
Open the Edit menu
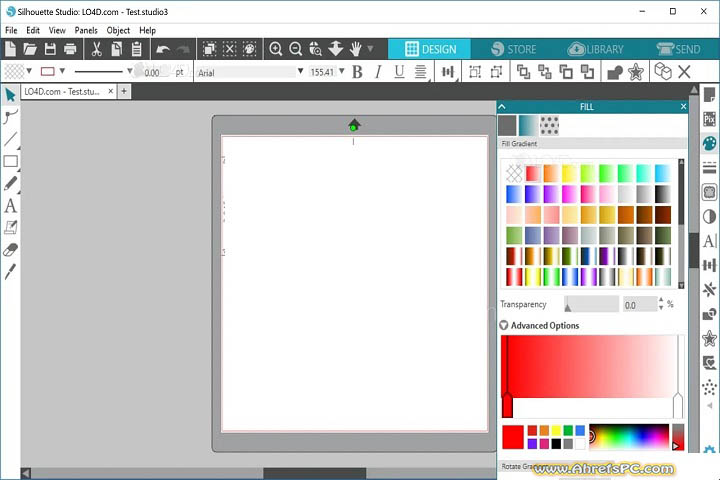point(33,30)
